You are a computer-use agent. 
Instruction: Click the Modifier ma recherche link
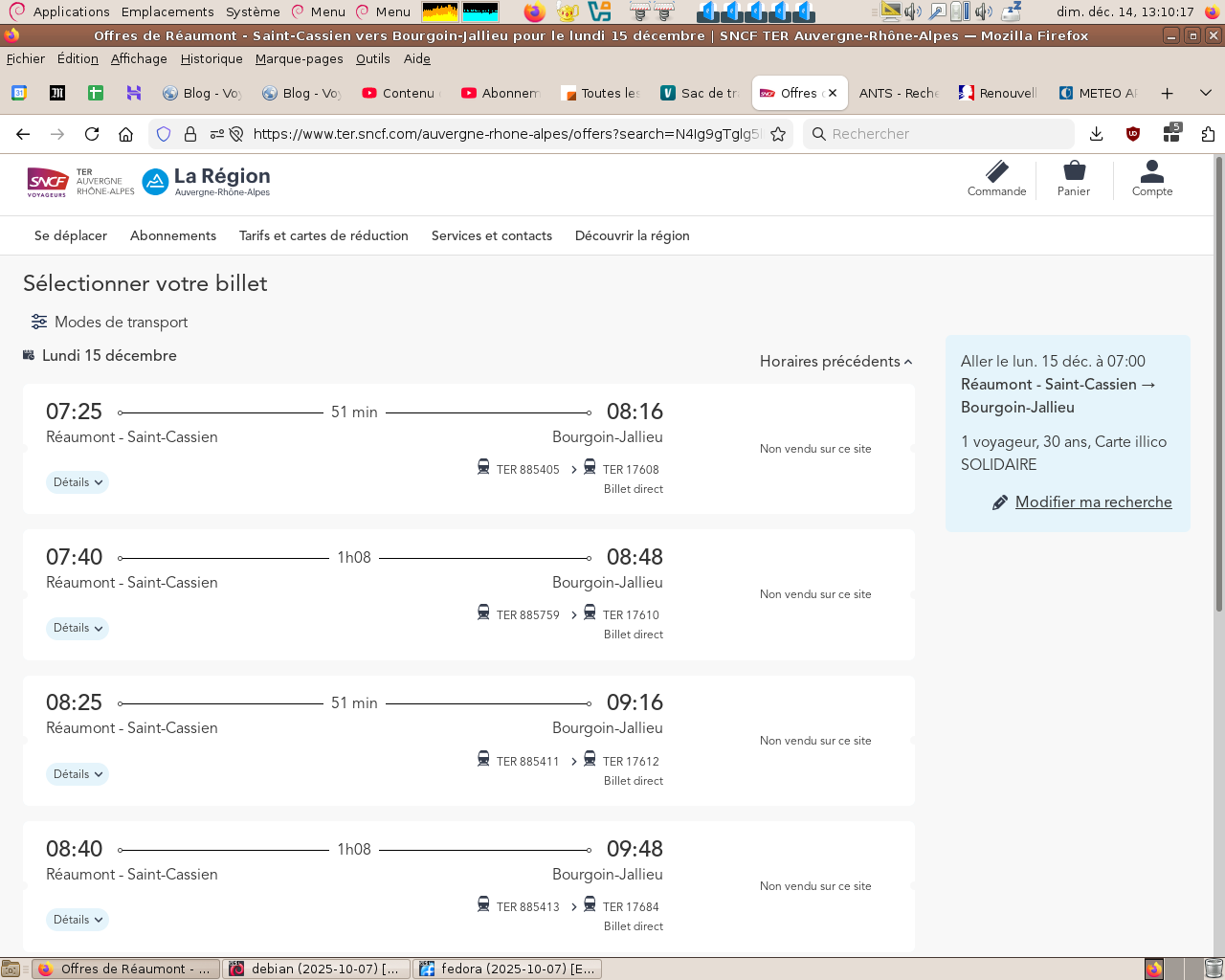(x=1093, y=502)
